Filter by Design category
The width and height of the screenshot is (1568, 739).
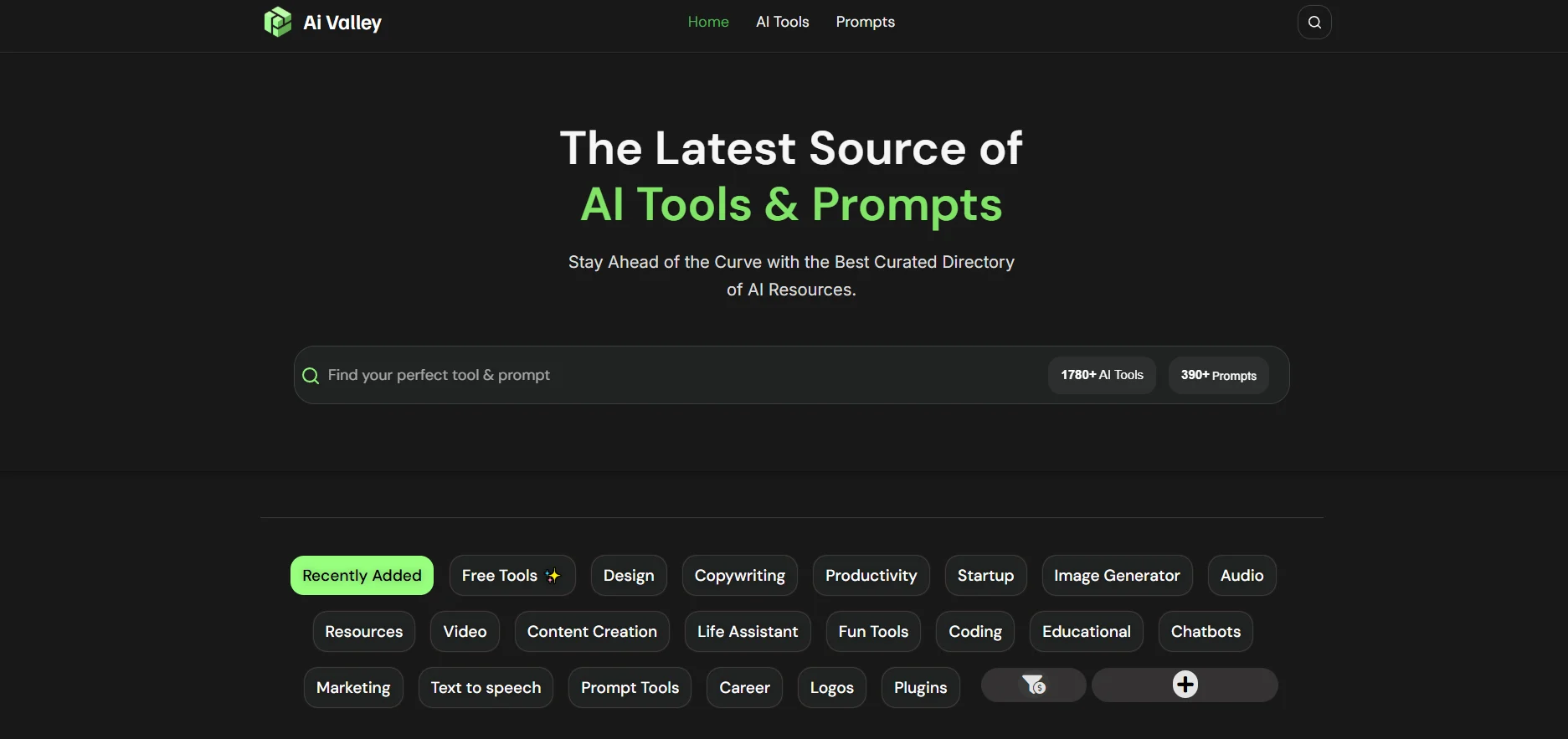629,575
